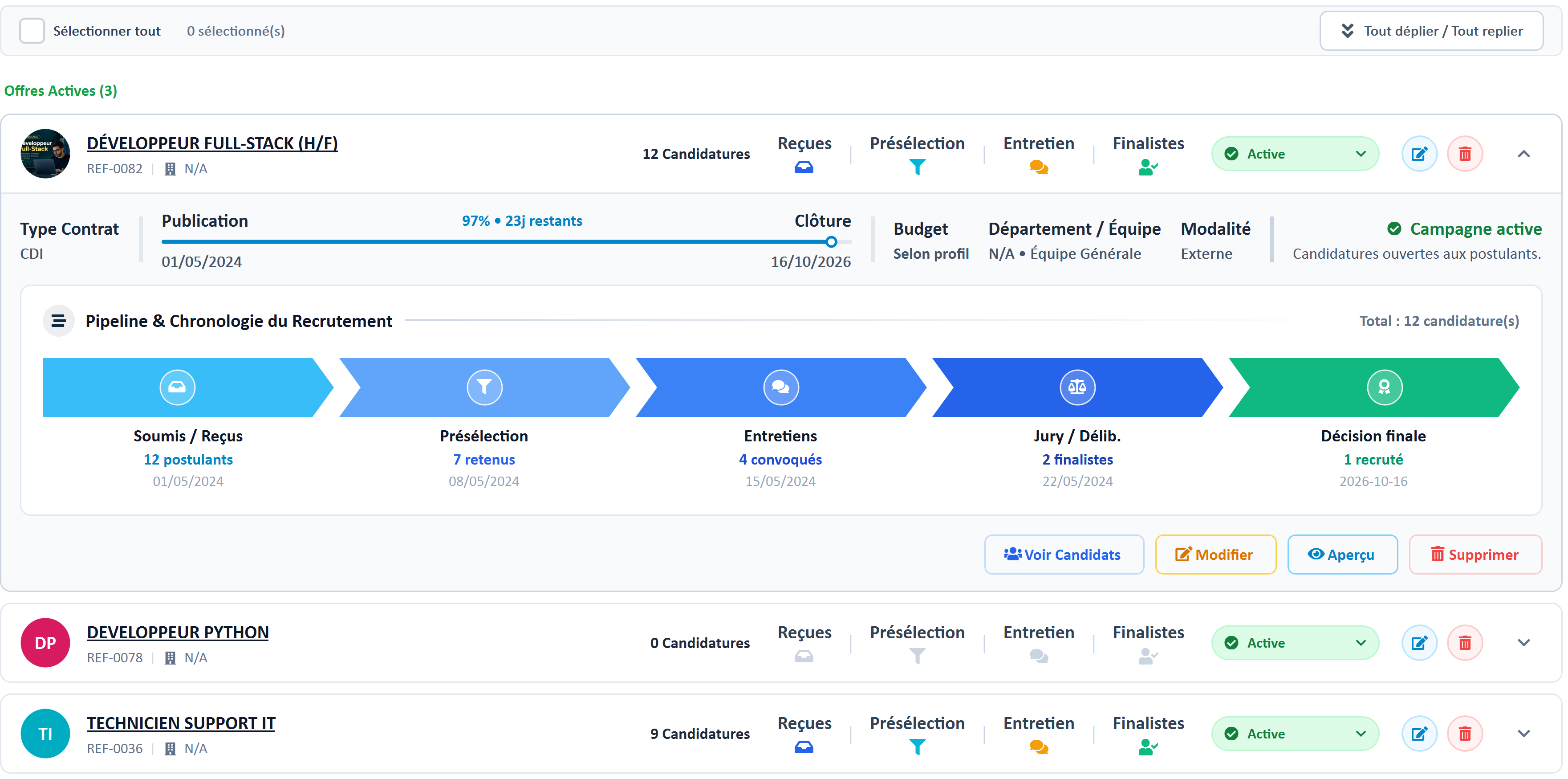
Task: Click the Présélection funnel icon for Développeur Full-Stack
Action: tap(917, 167)
